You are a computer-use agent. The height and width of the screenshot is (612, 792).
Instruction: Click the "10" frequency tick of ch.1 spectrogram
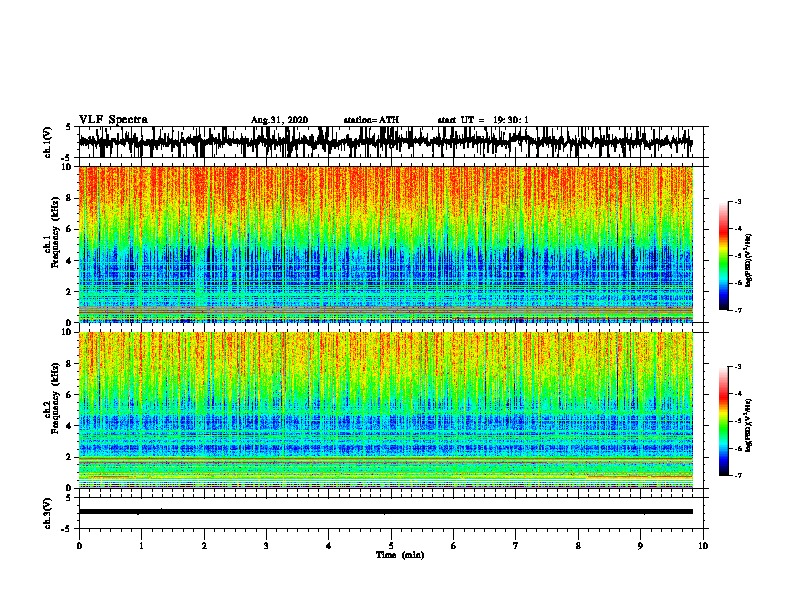[x=66, y=167]
